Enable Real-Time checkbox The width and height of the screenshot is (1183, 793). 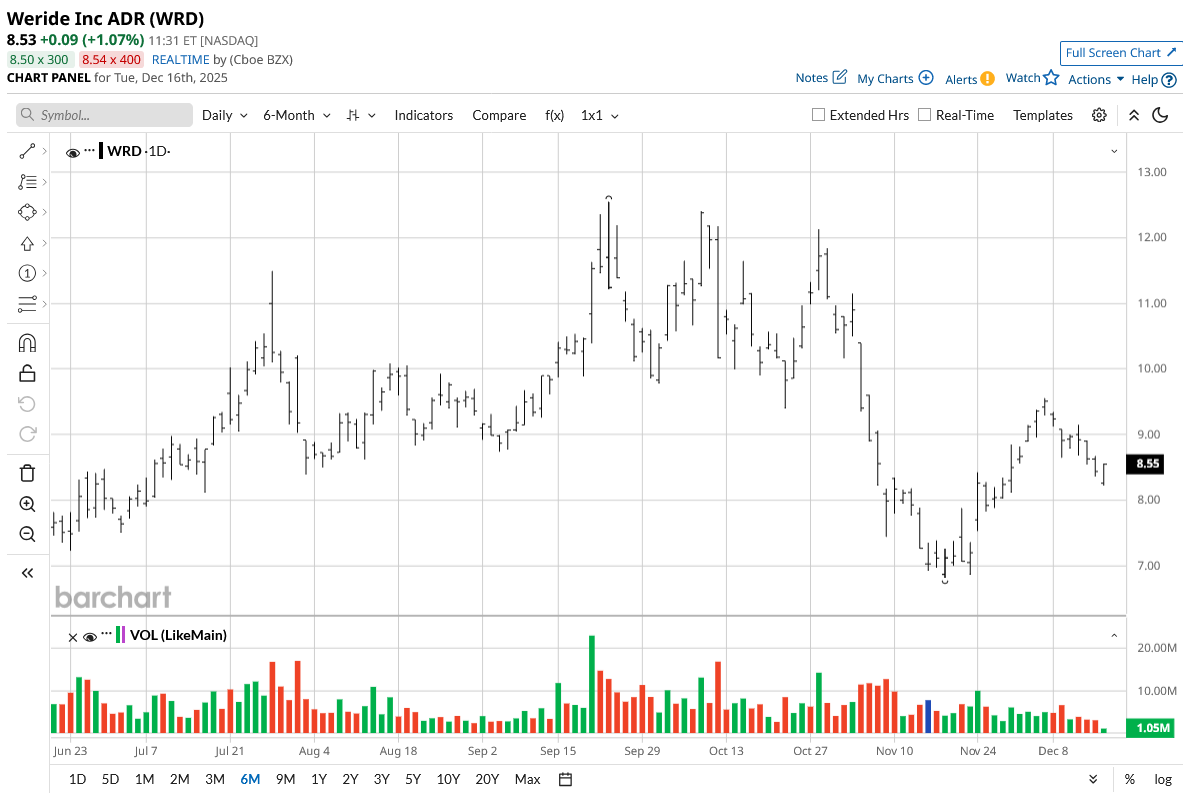924,115
